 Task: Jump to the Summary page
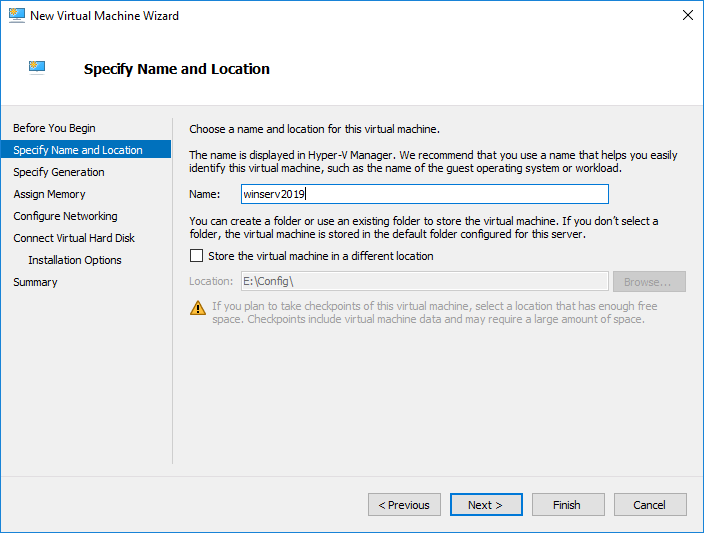(35, 282)
